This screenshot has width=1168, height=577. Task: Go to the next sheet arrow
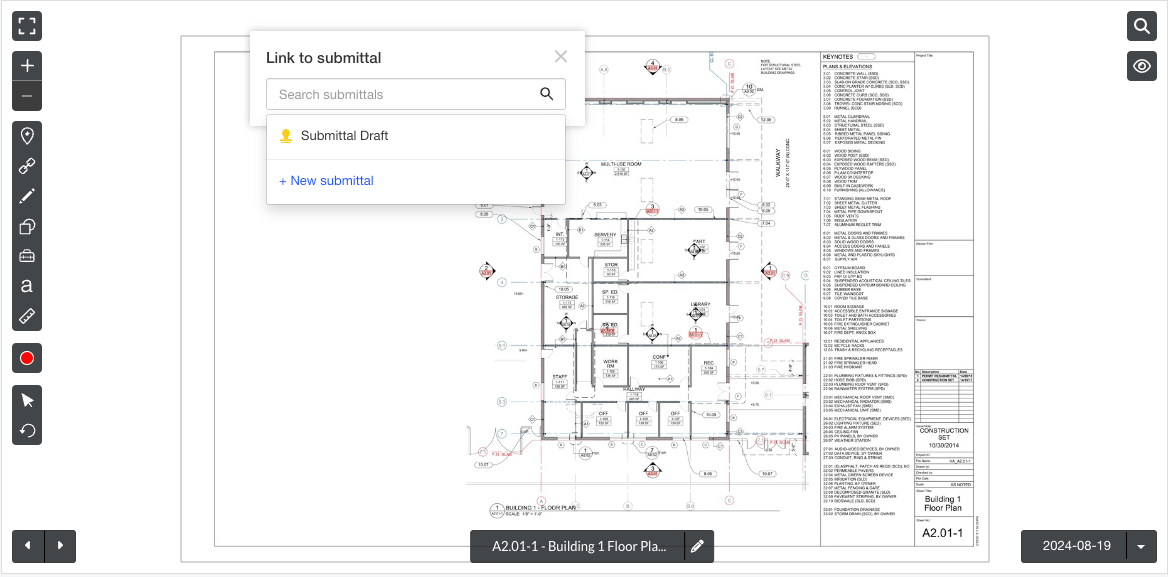click(x=60, y=546)
